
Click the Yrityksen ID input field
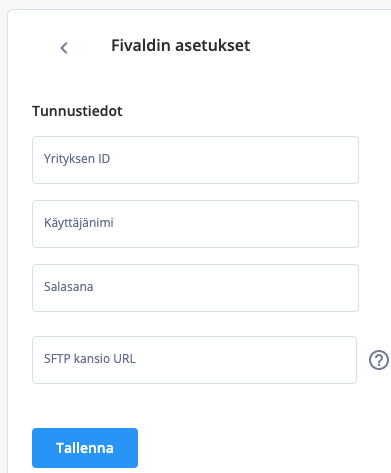coord(195,160)
